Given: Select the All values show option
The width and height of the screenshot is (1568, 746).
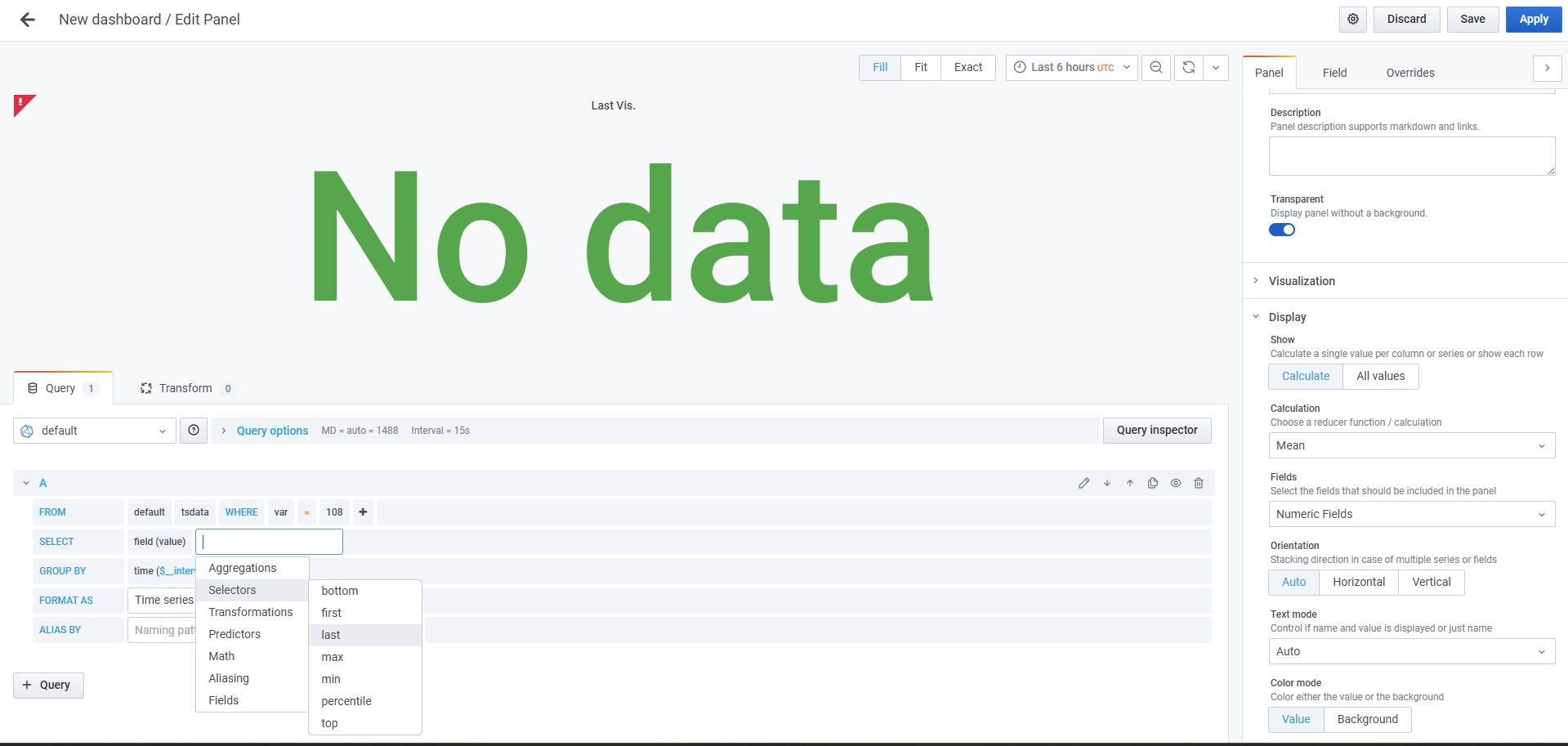Looking at the screenshot, I should click(x=1380, y=377).
